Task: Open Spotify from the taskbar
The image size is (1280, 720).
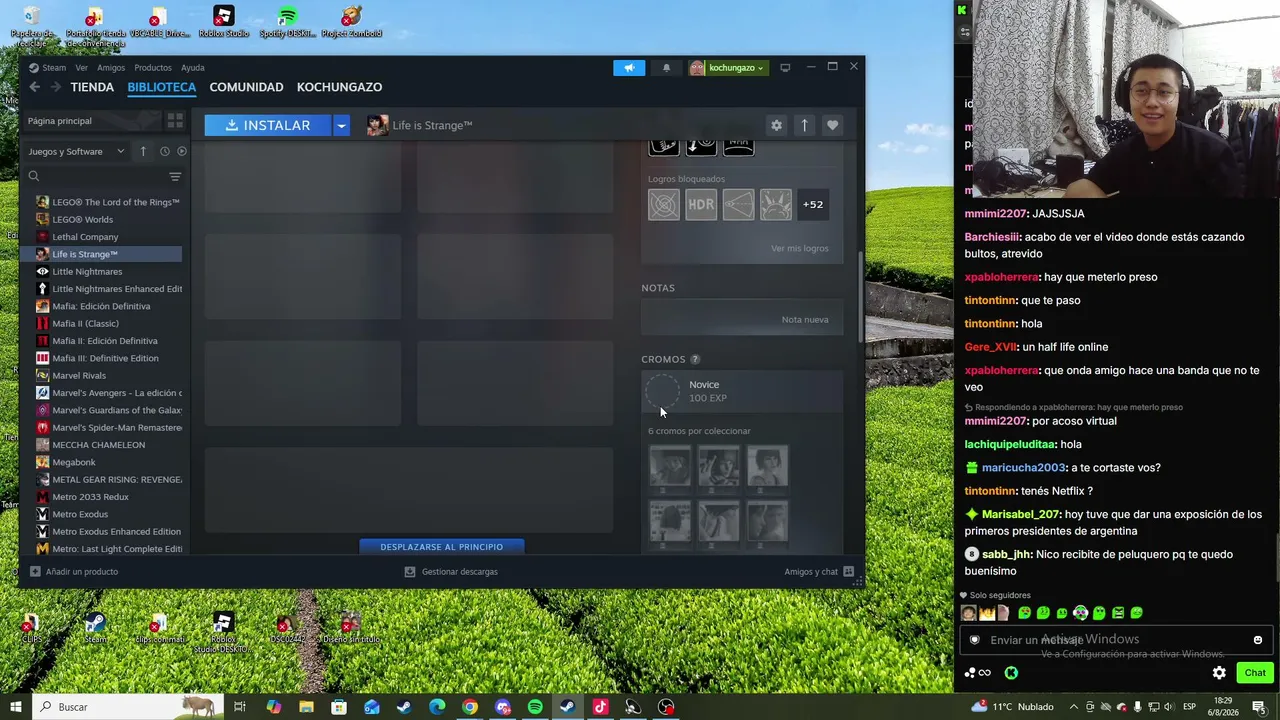Action: coord(535,707)
